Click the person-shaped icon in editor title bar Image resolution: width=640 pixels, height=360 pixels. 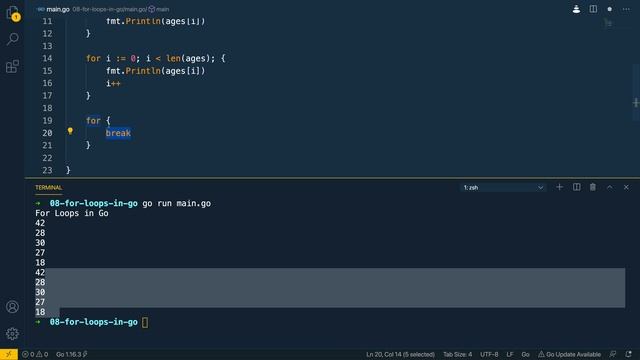point(576,9)
